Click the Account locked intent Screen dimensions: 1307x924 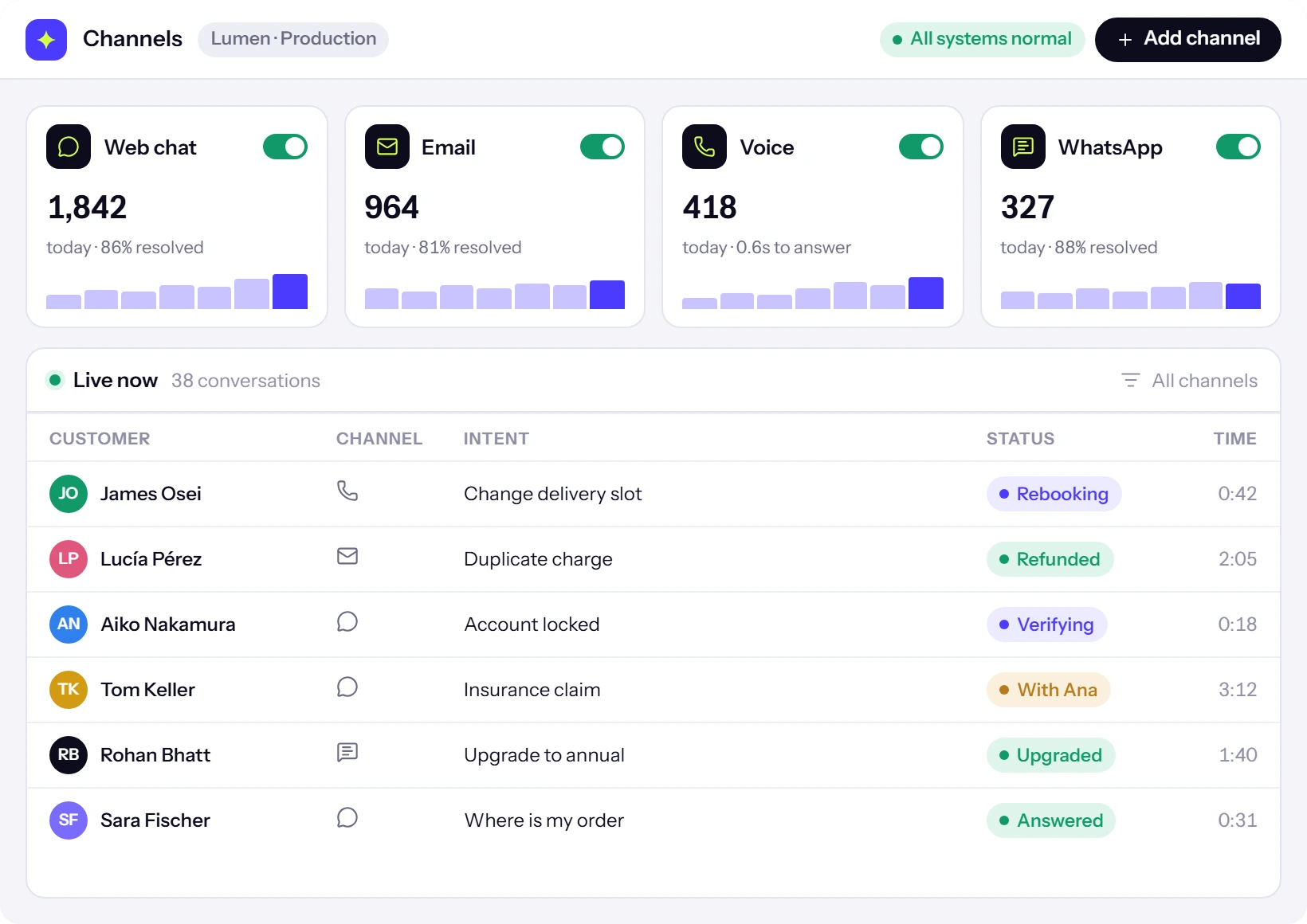click(532, 624)
